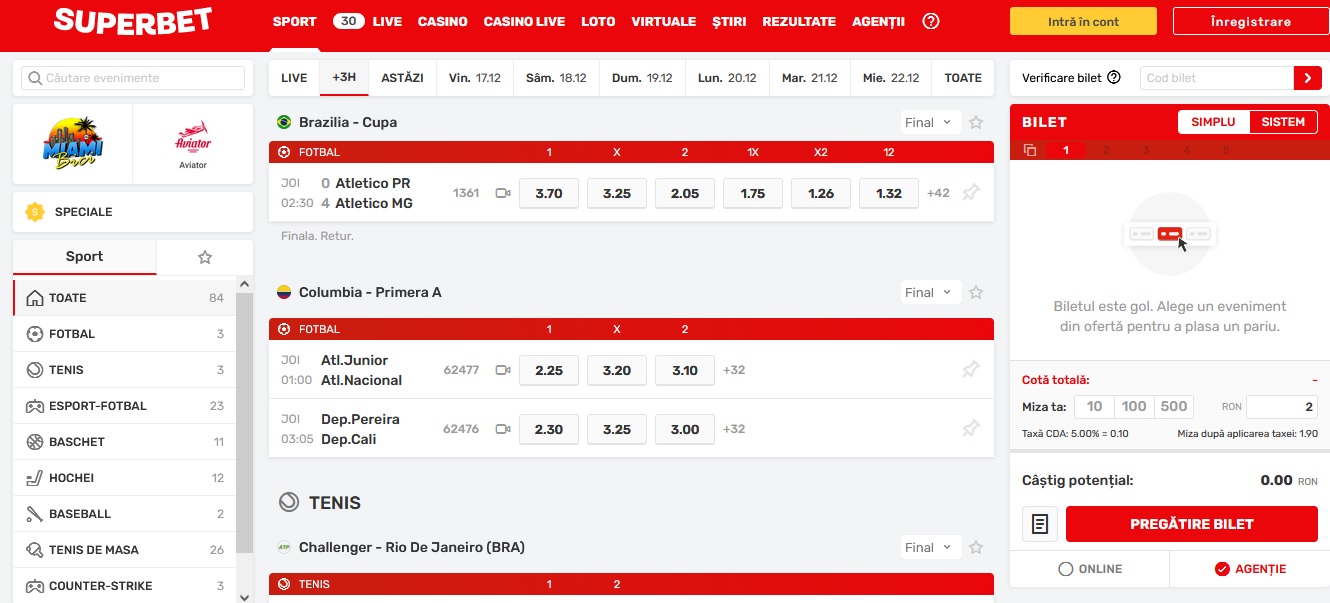
Task: Open the help question mark in top navigation
Action: (x=931, y=21)
